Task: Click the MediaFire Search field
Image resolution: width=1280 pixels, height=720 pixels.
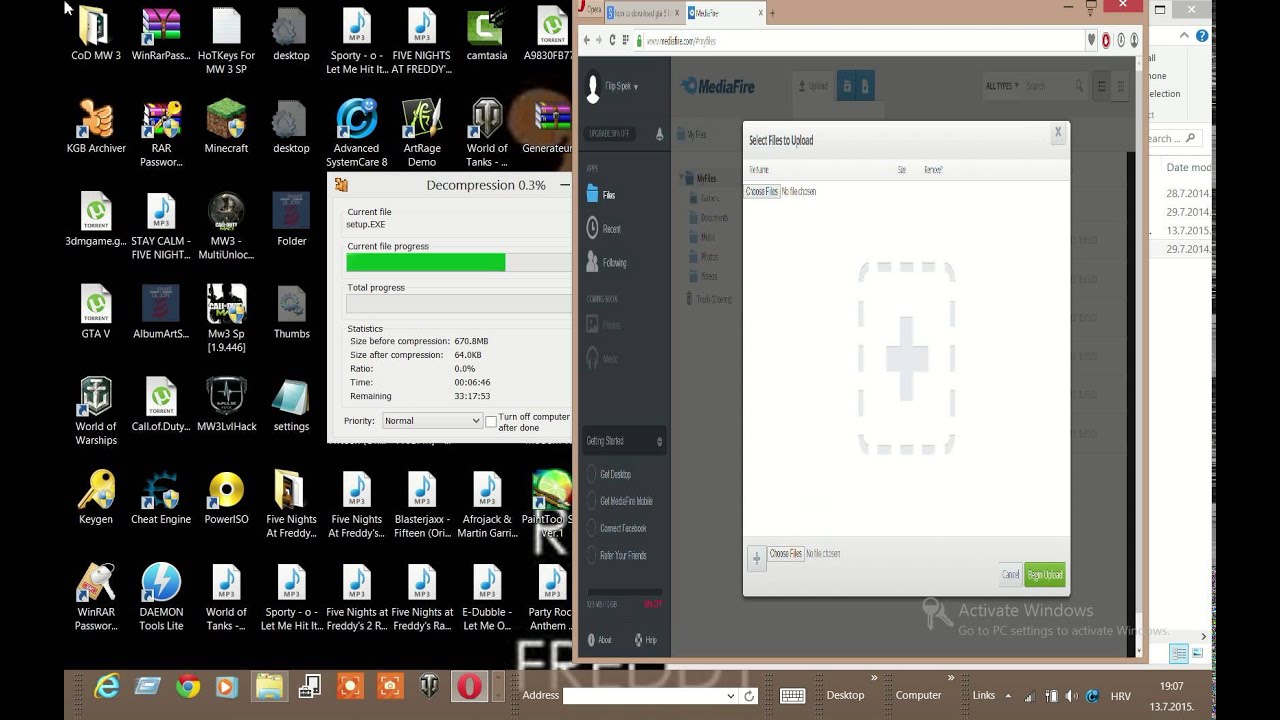Action: coord(1047,86)
